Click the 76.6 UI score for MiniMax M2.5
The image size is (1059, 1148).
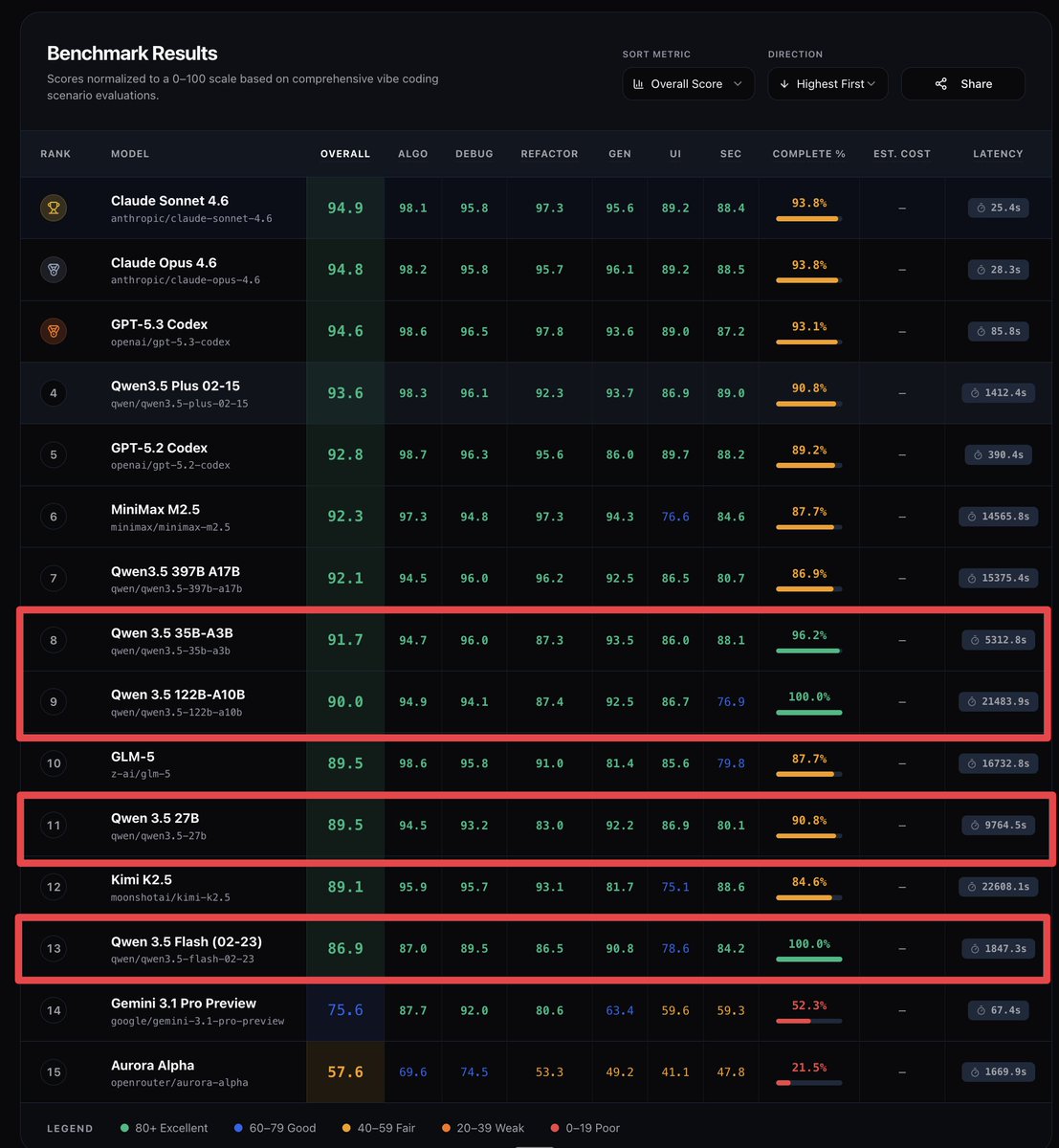[x=675, y=517]
